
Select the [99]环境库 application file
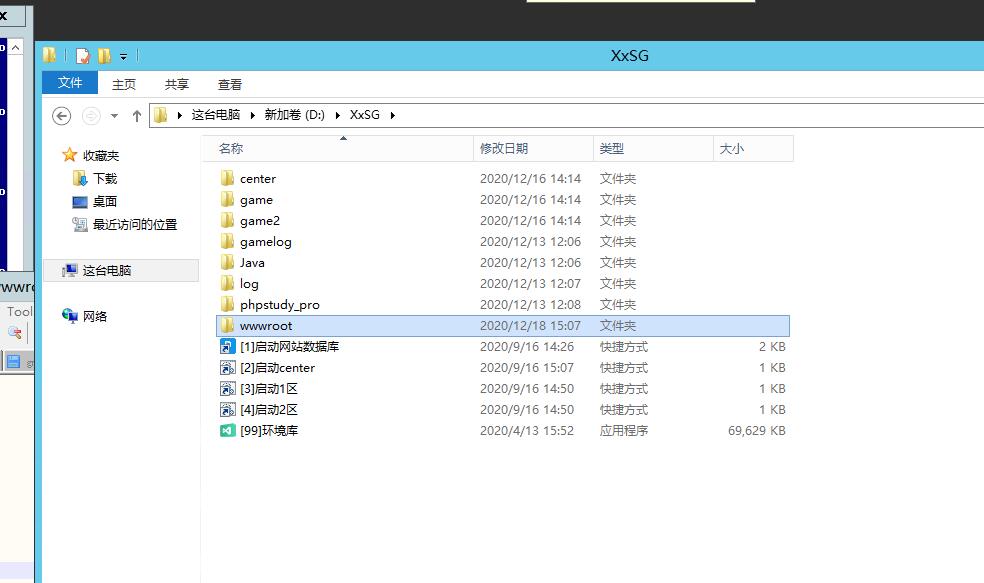[268, 431]
